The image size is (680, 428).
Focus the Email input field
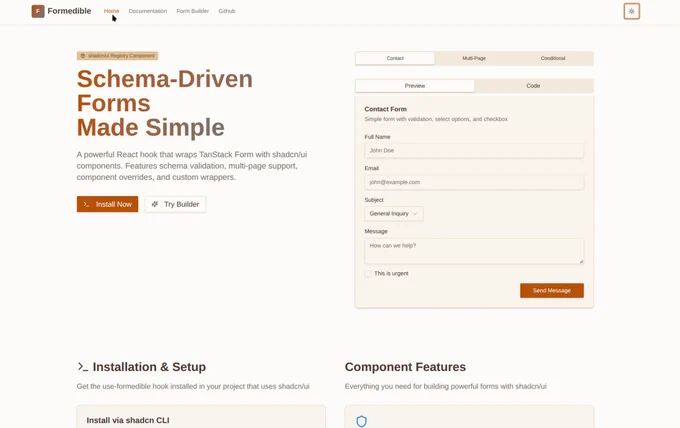click(474, 182)
